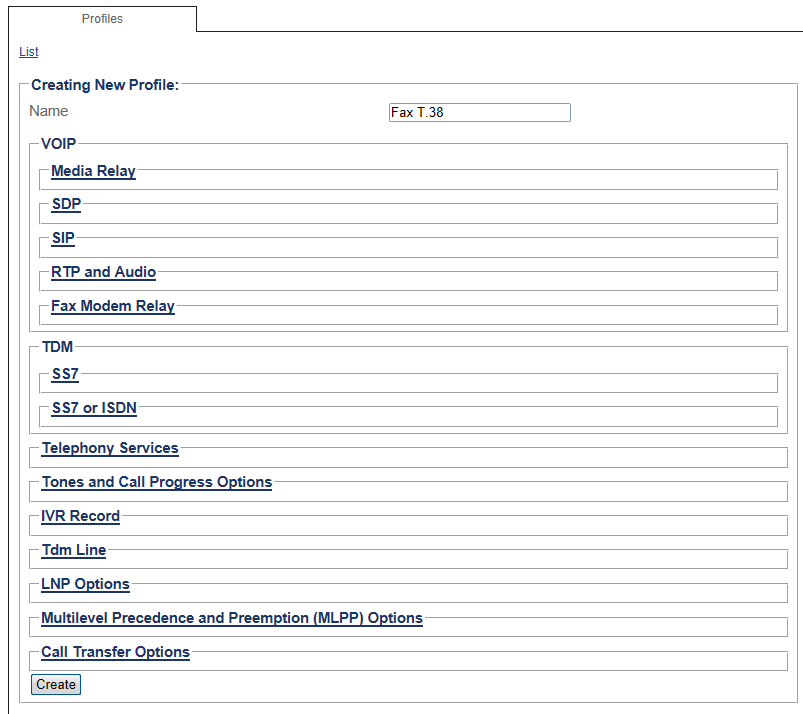Click the profile Name input field
803x714 pixels.
pyautogui.click(x=479, y=113)
